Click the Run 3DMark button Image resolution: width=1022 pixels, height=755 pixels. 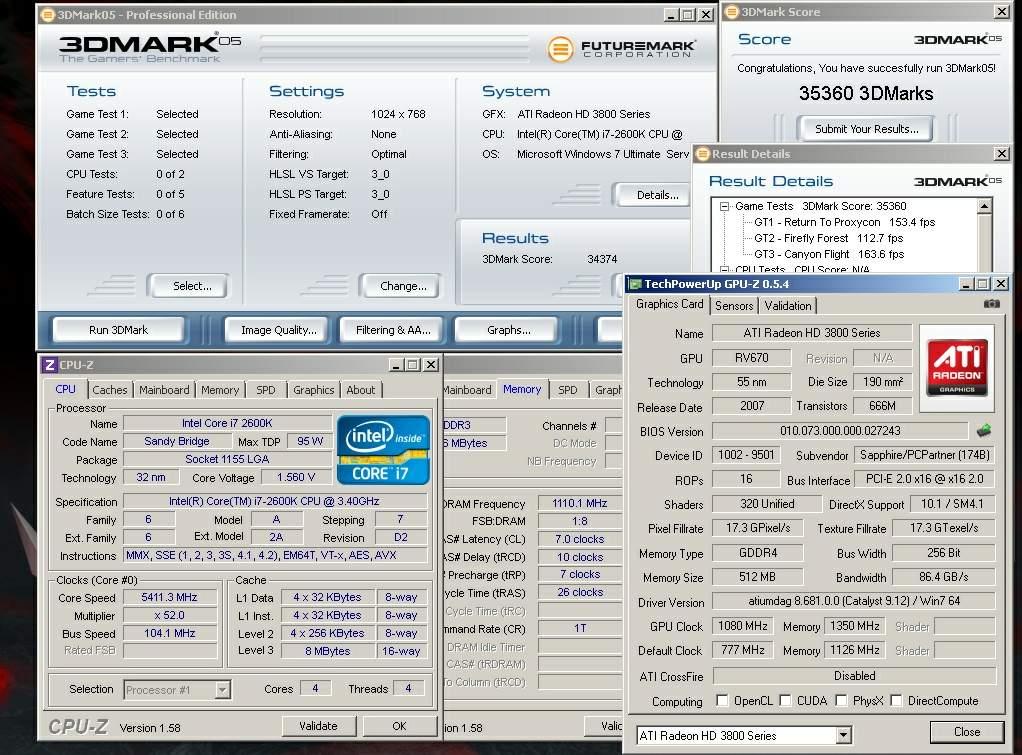tap(119, 330)
